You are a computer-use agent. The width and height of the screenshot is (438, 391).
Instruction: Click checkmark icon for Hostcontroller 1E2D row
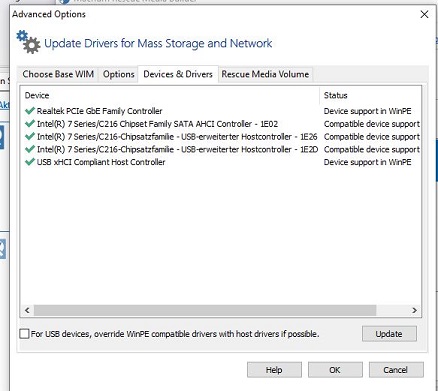pyautogui.click(x=30, y=149)
